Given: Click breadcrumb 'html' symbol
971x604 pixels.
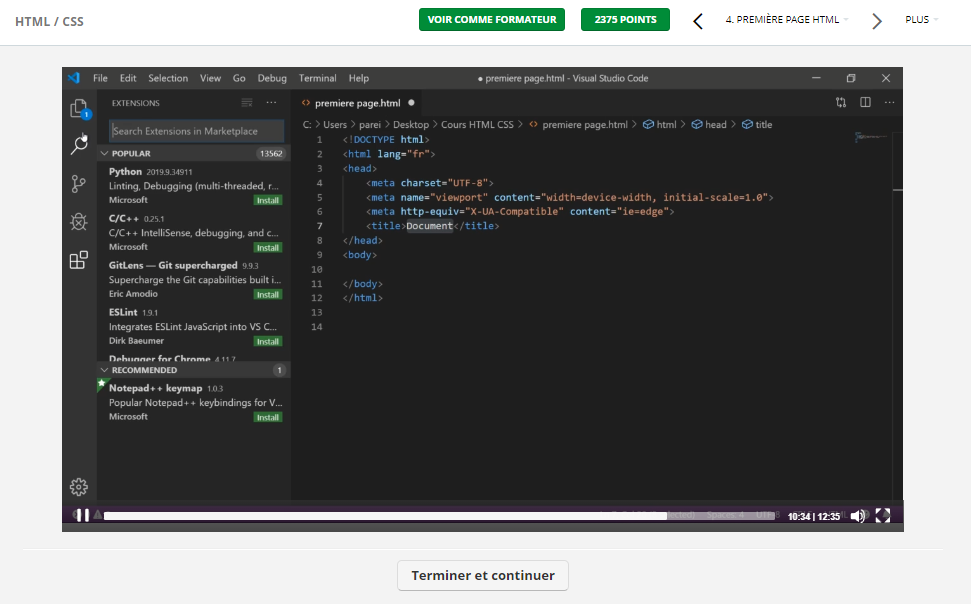Looking at the screenshot, I should [660, 125].
